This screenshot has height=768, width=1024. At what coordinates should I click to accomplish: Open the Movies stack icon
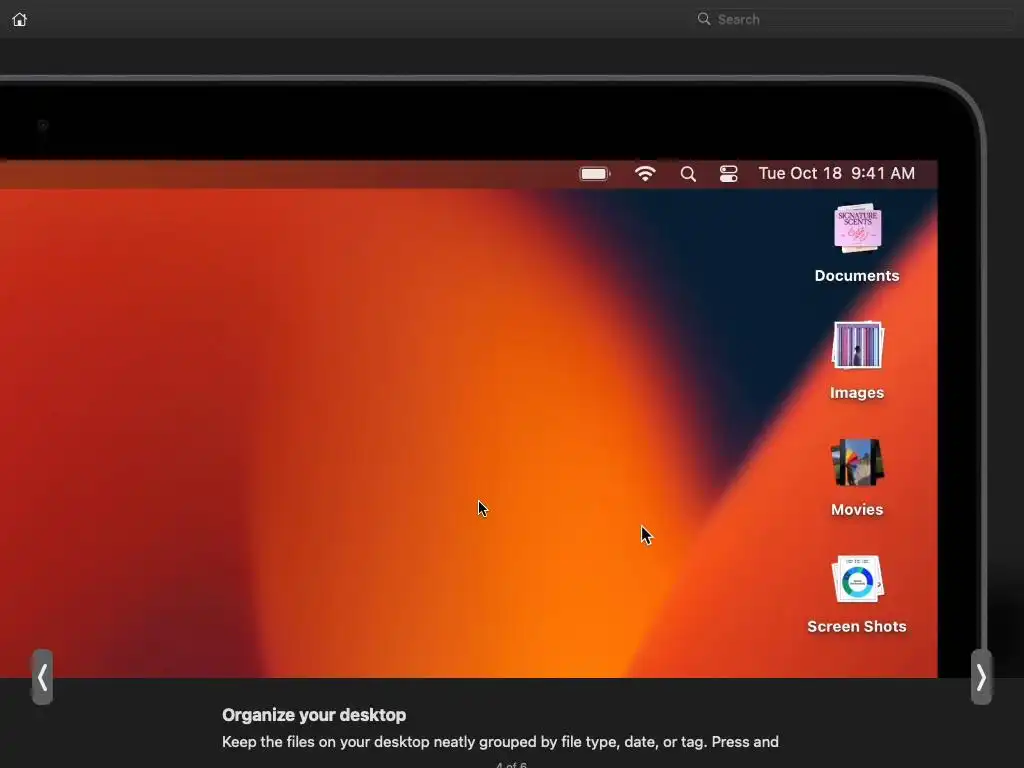(x=857, y=462)
